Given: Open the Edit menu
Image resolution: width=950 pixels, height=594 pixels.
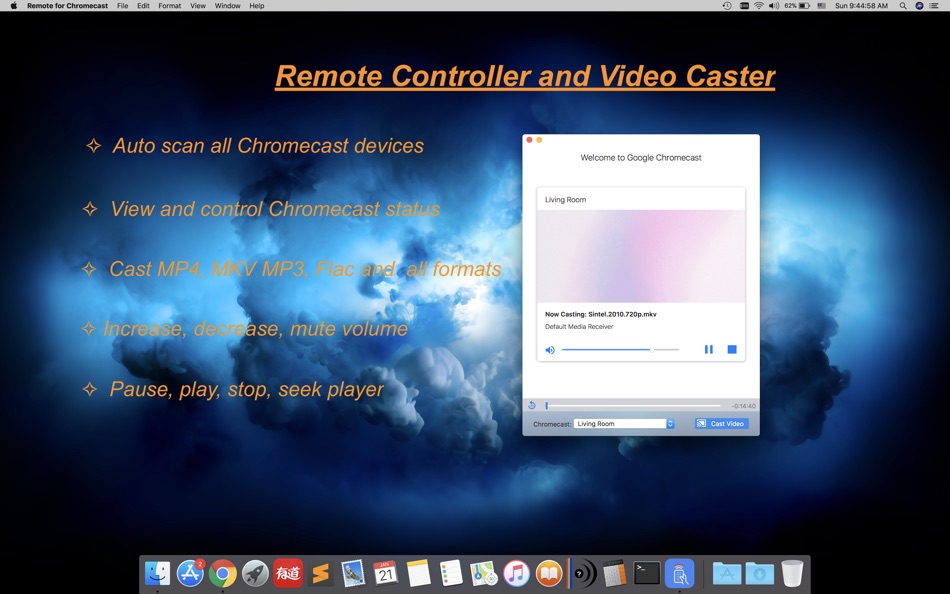Looking at the screenshot, I should click(x=143, y=5).
